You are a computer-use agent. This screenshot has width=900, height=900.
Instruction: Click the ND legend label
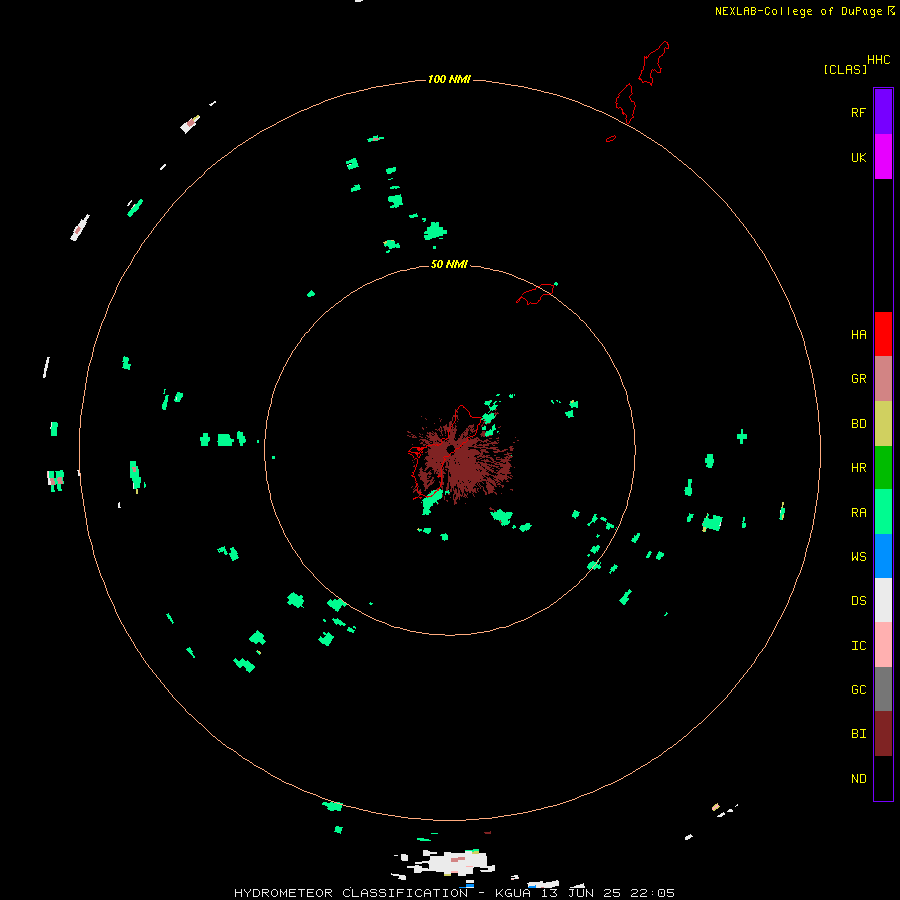(x=858, y=779)
